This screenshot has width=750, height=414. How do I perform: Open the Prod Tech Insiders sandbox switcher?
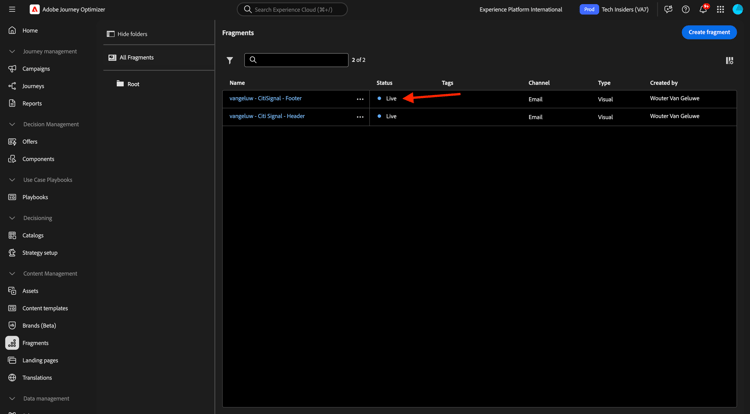tap(614, 9)
